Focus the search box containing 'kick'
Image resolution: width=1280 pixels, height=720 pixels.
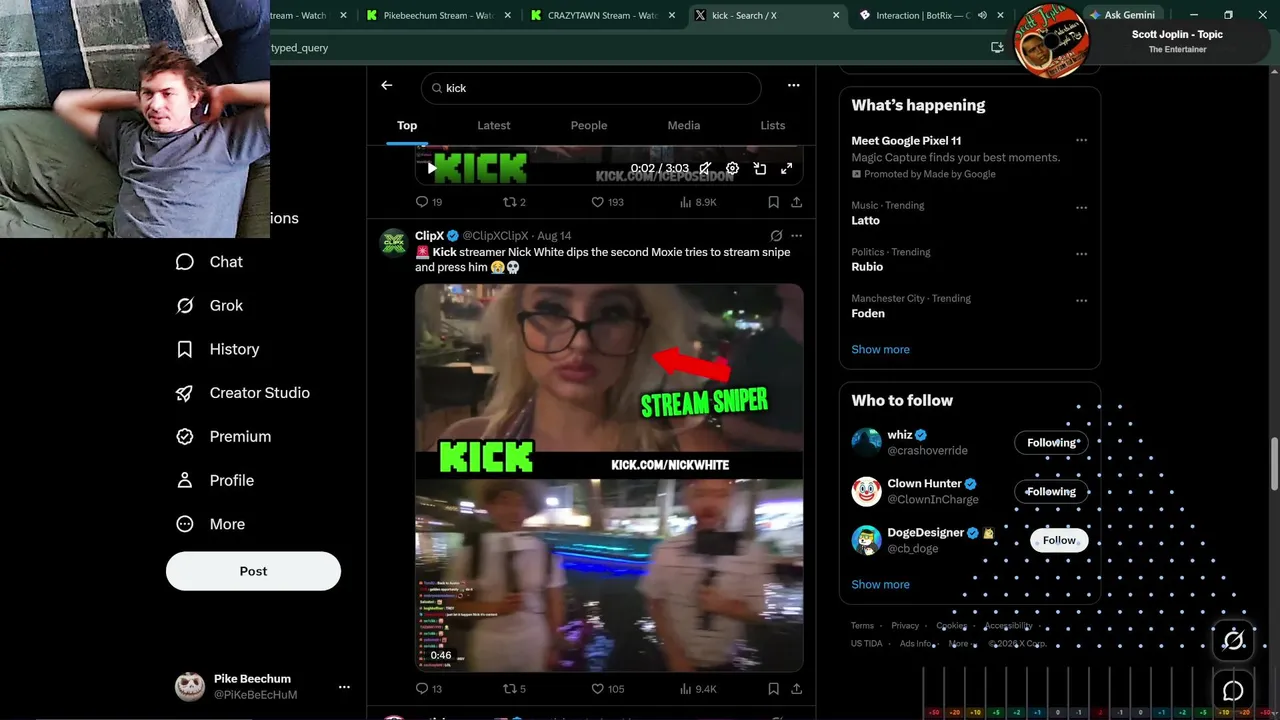[x=591, y=88]
